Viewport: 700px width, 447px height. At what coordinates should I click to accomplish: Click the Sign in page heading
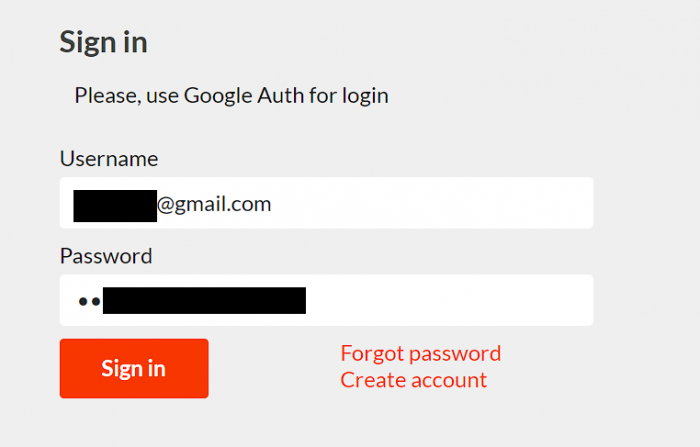(103, 42)
